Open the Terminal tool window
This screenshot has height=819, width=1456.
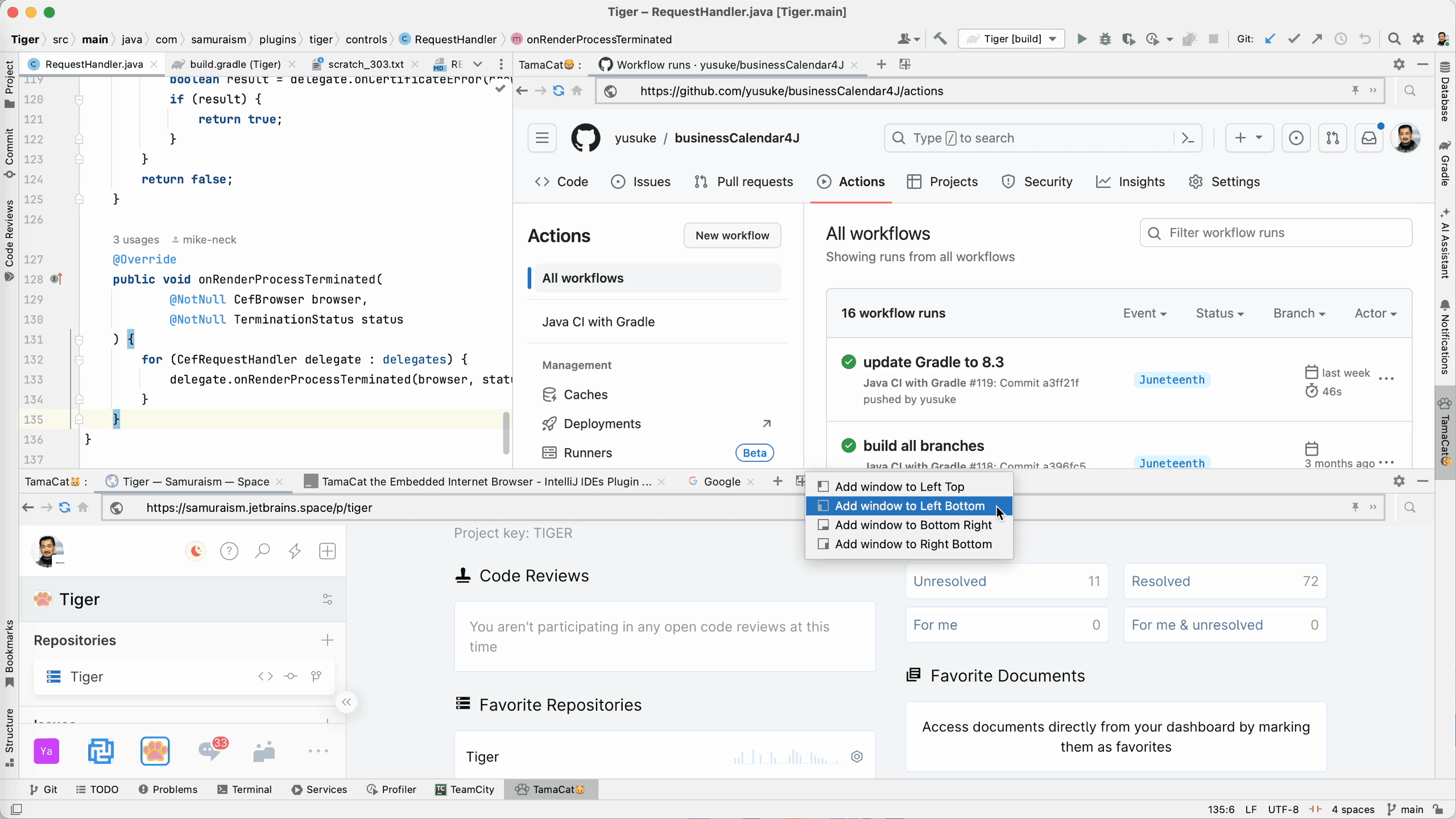tap(245, 789)
